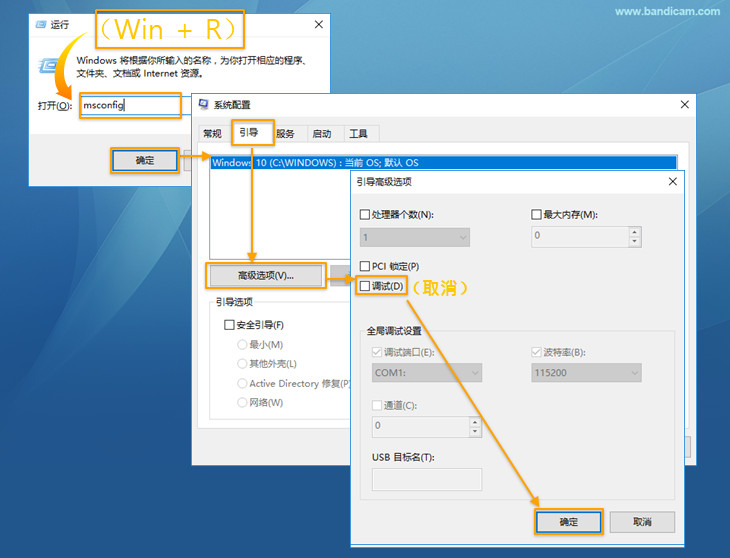Screen dimensions: 730x558
Task: Select the 网络(W) radio option
Action: pyautogui.click(x=242, y=403)
